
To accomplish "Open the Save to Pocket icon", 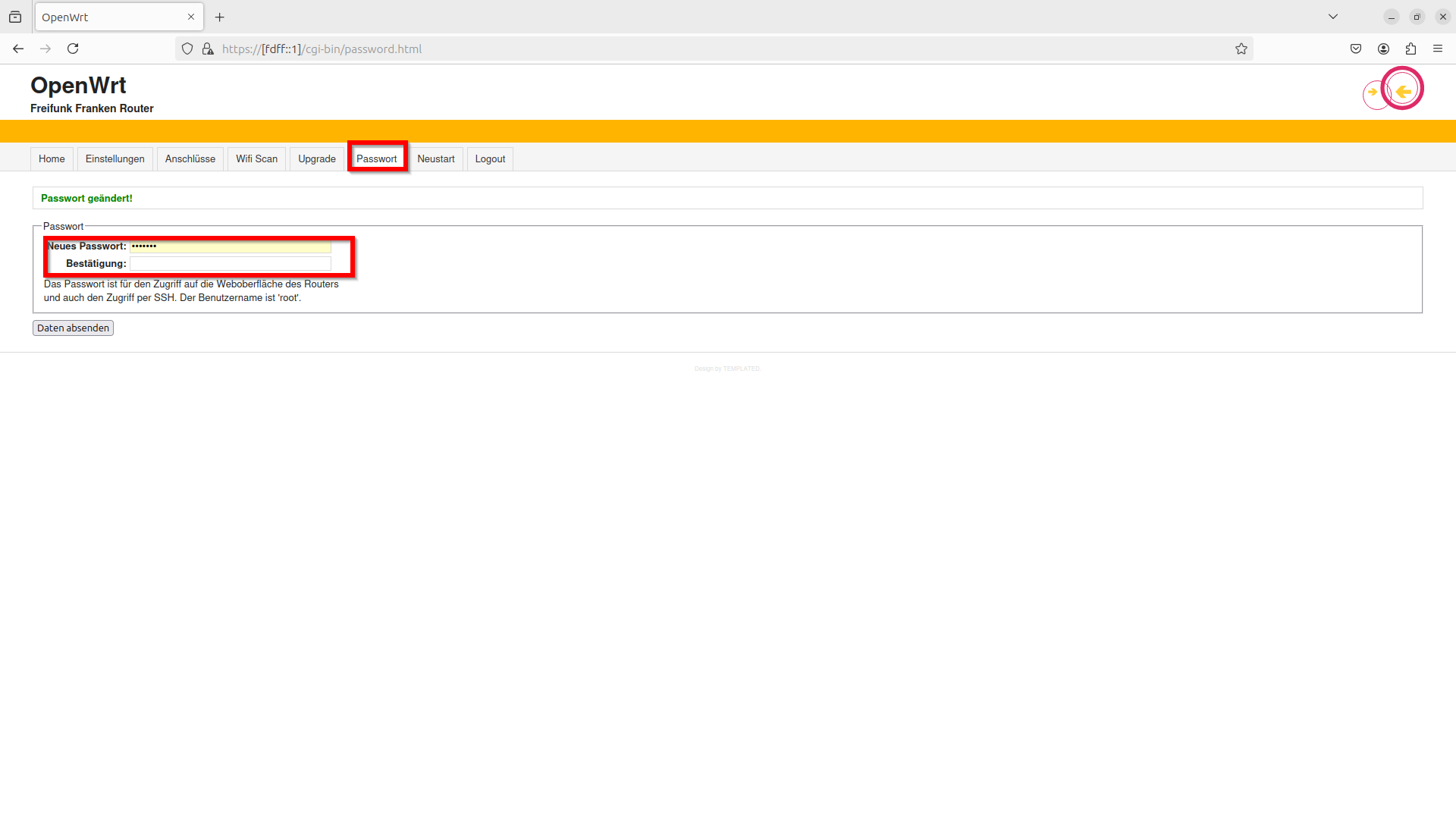I will (x=1356, y=49).
